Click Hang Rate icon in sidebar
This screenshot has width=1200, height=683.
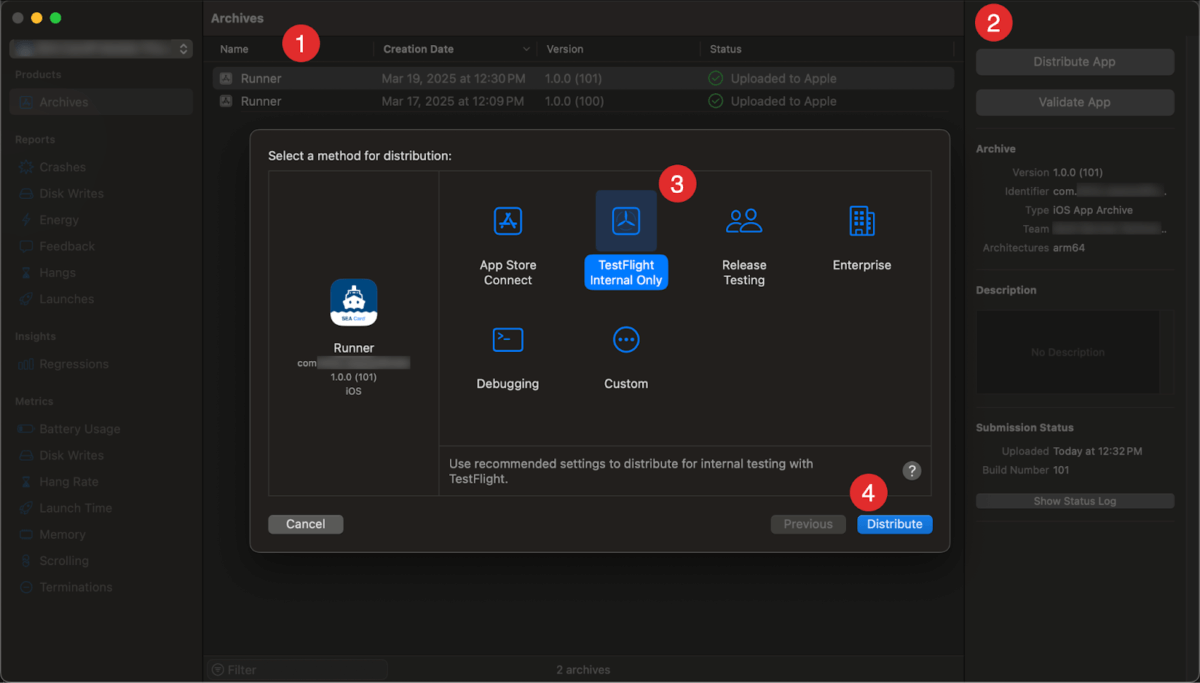pyautogui.click(x=26, y=482)
